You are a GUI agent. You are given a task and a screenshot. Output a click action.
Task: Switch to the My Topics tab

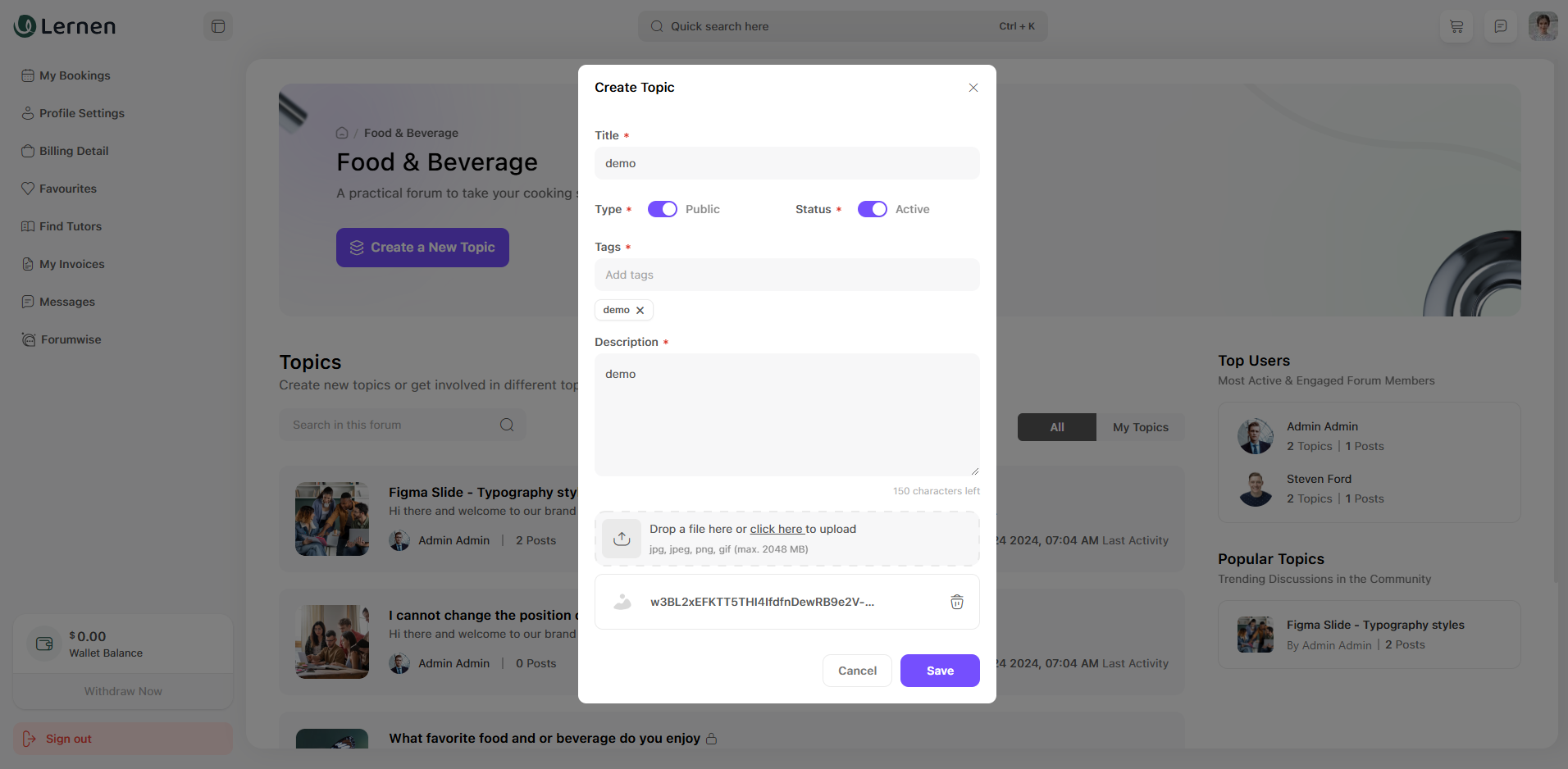tap(1141, 427)
